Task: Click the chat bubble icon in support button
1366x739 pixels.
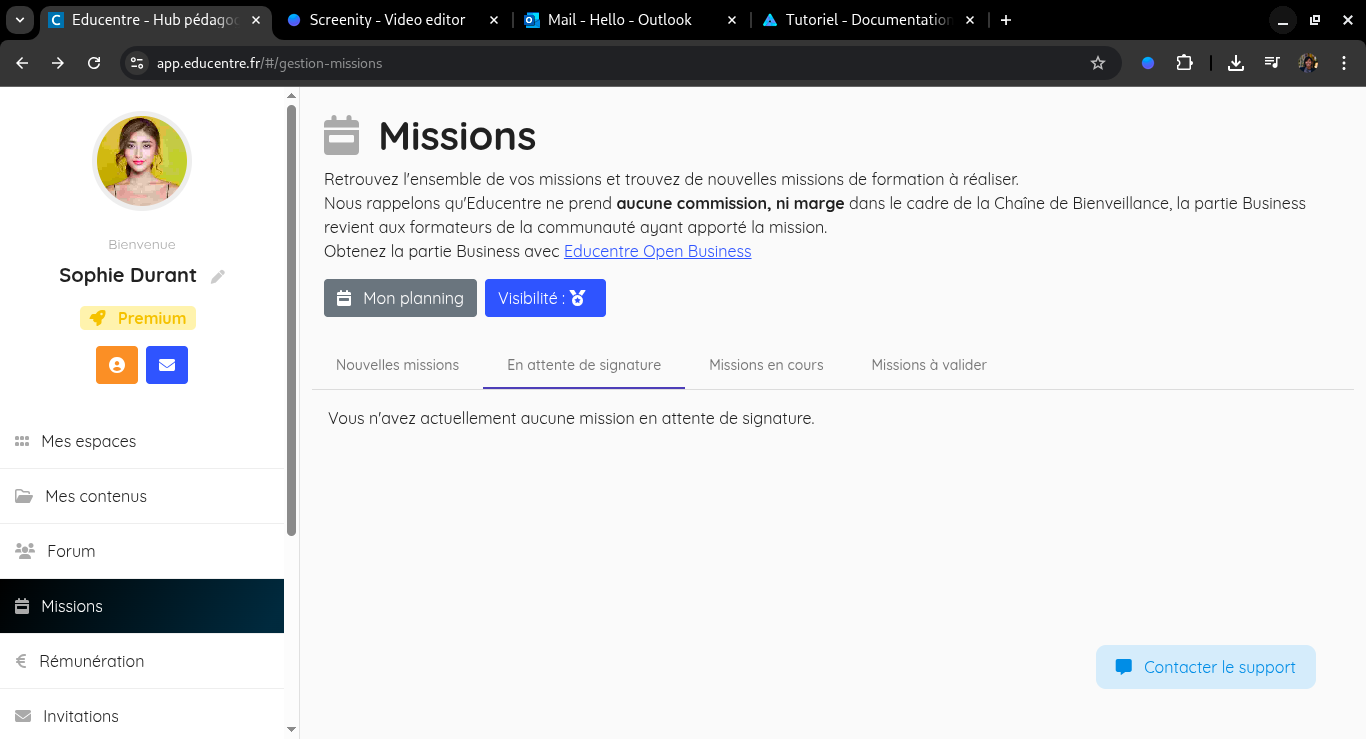Action: [1124, 667]
